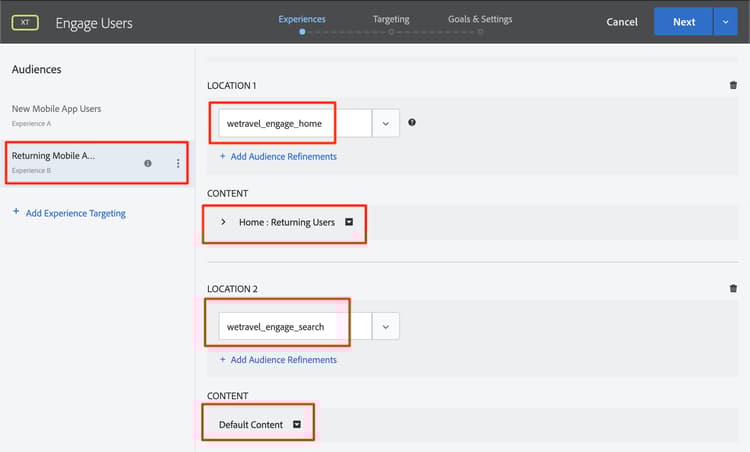The width and height of the screenshot is (750, 452).
Task: Click LOCATION 1 heading
Action: [232, 86]
